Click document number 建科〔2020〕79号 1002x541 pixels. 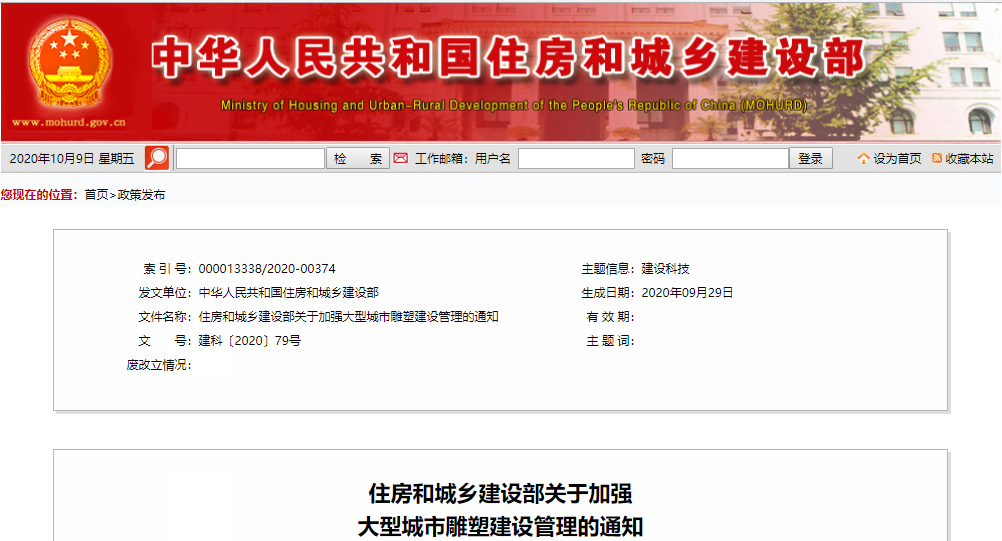point(249,341)
